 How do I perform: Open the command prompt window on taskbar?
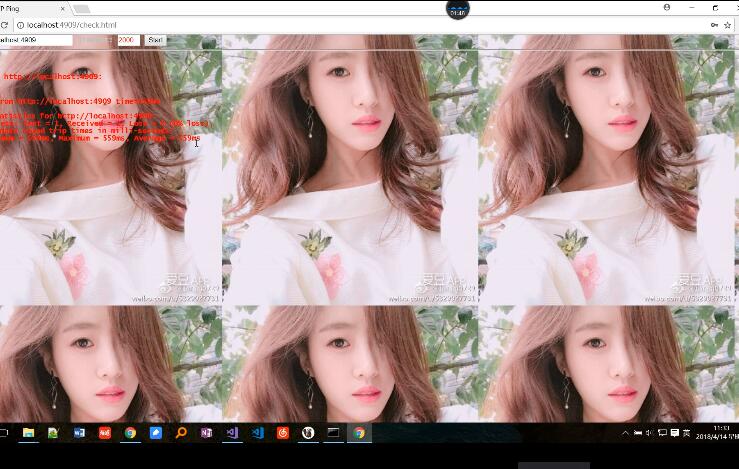pyautogui.click(x=334, y=433)
